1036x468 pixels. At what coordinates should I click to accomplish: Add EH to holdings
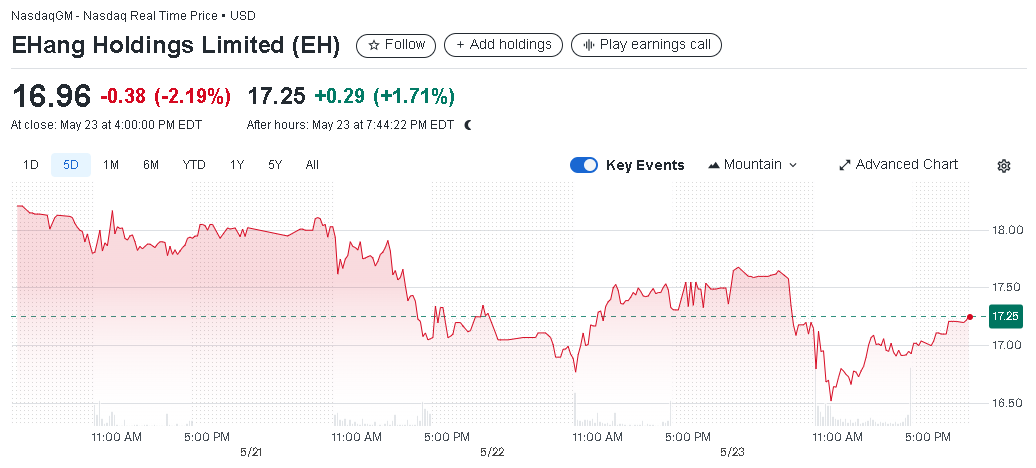[503, 45]
